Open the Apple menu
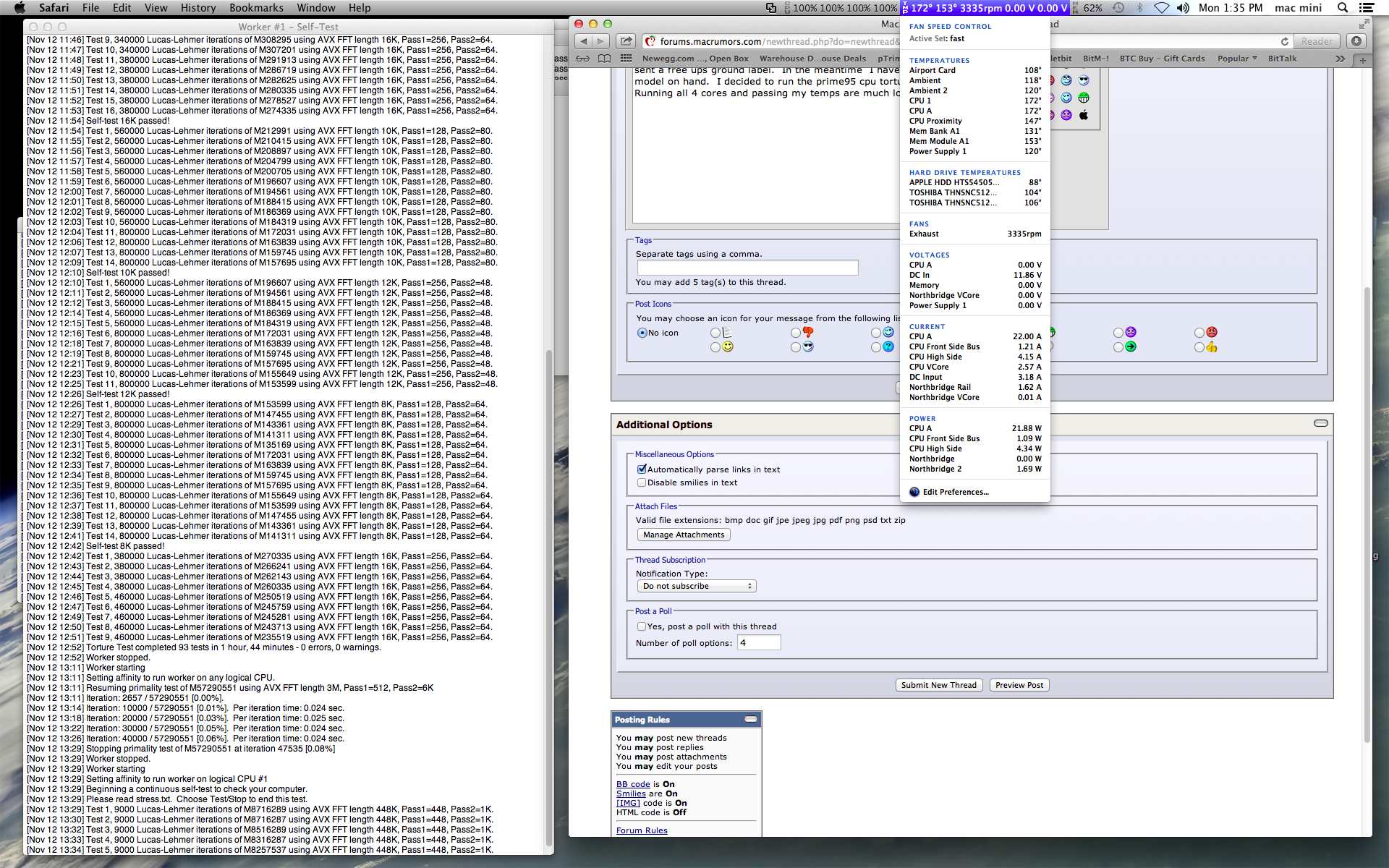Image resolution: width=1389 pixels, height=868 pixels. pyautogui.click(x=20, y=8)
